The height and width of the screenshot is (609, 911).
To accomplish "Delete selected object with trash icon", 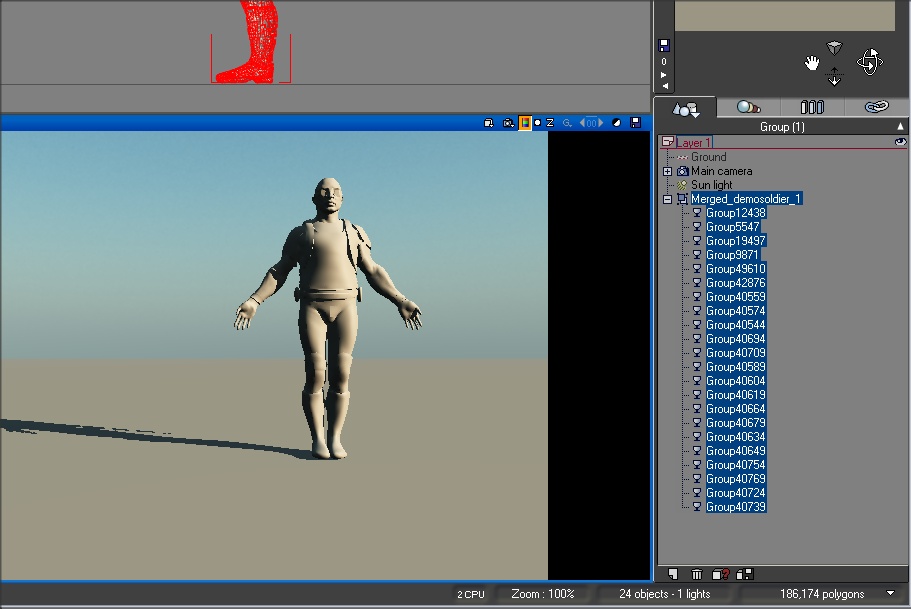I will (697, 574).
